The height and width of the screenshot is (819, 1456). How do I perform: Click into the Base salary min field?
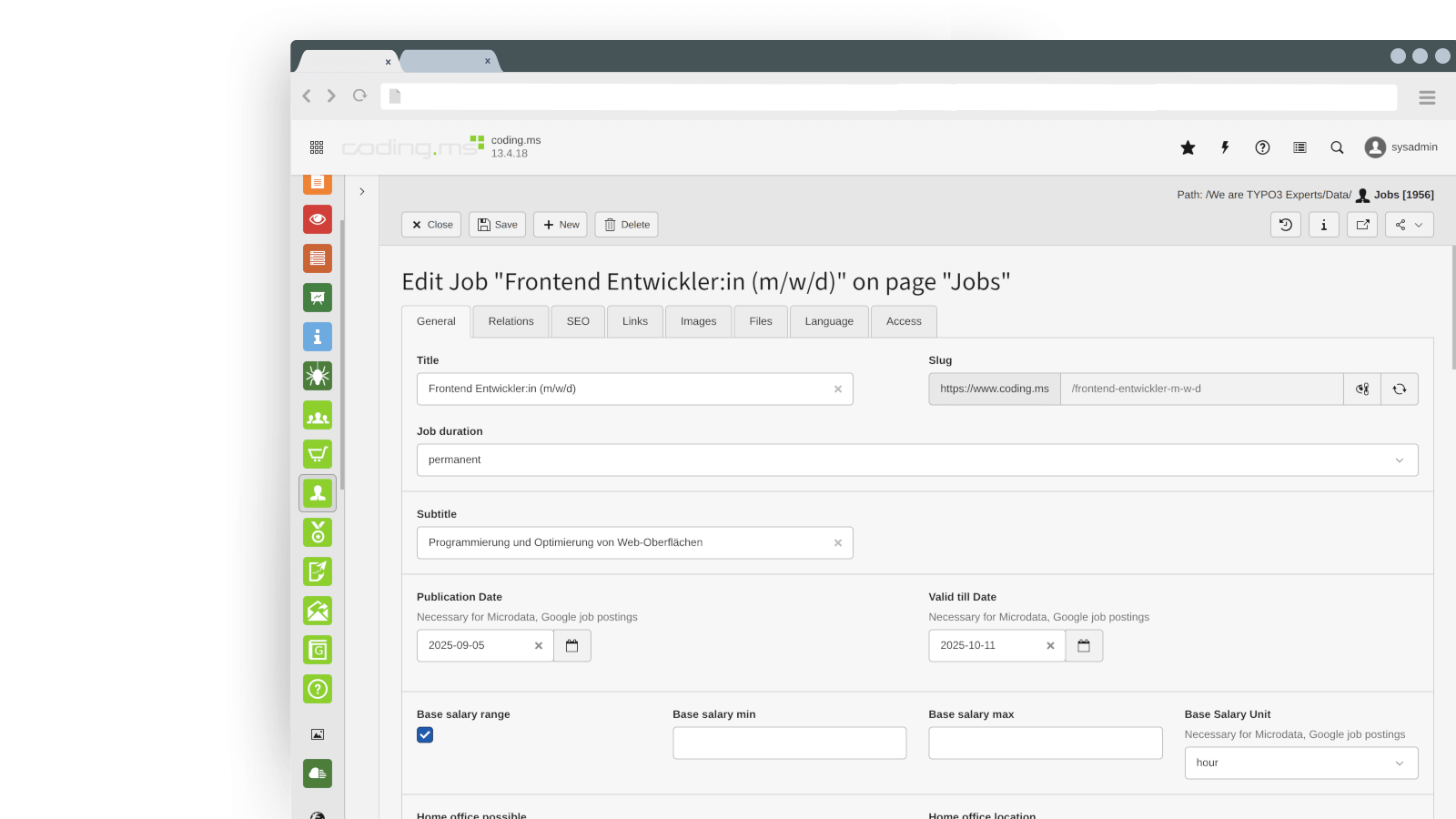pyautogui.click(x=789, y=743)
